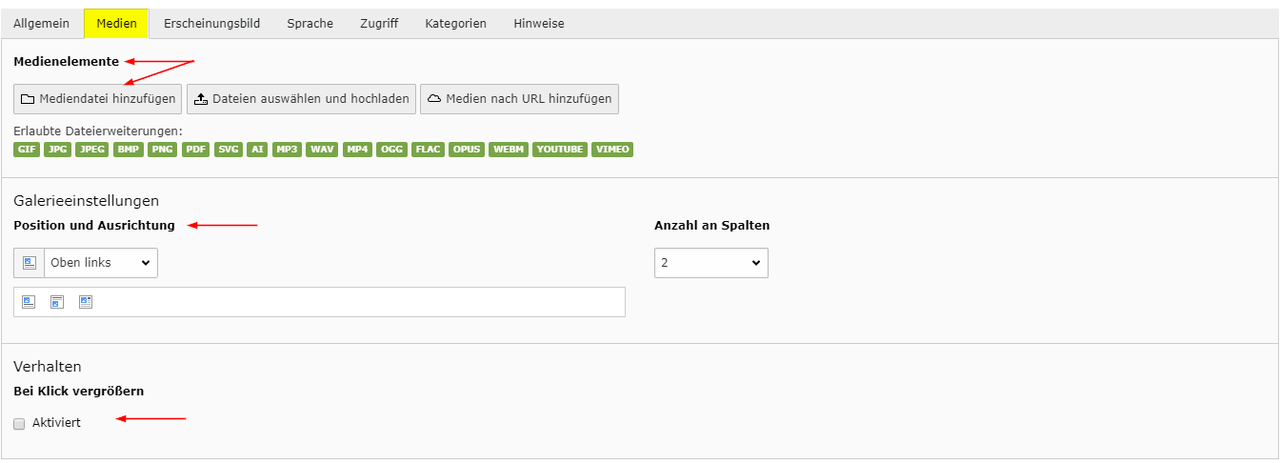Open the Oben links position dropdown
Image resolution: width=1280 pixels, height=463 pixels.
click(100, 263)
